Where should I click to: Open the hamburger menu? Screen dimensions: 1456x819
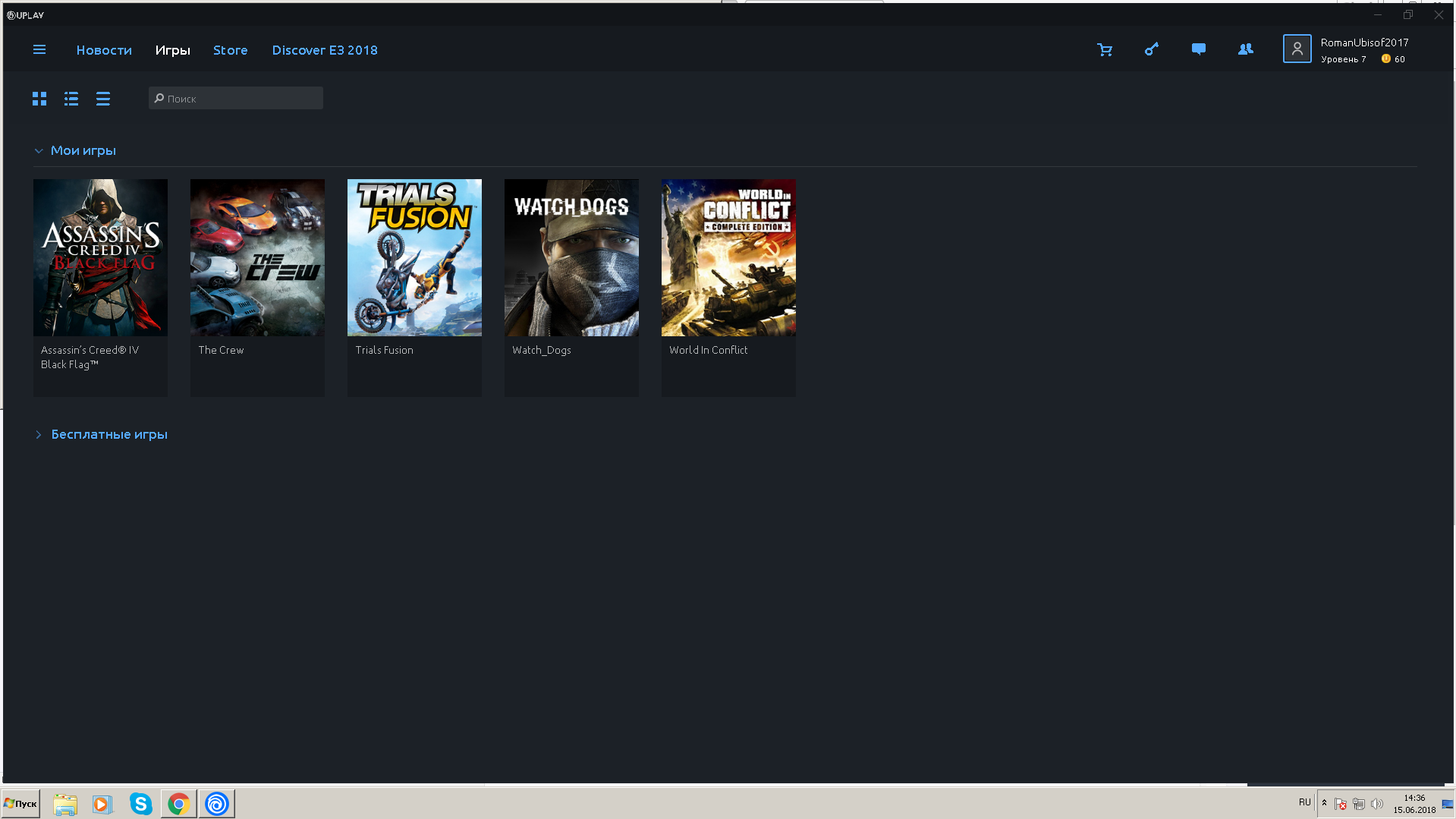[39, 49]
